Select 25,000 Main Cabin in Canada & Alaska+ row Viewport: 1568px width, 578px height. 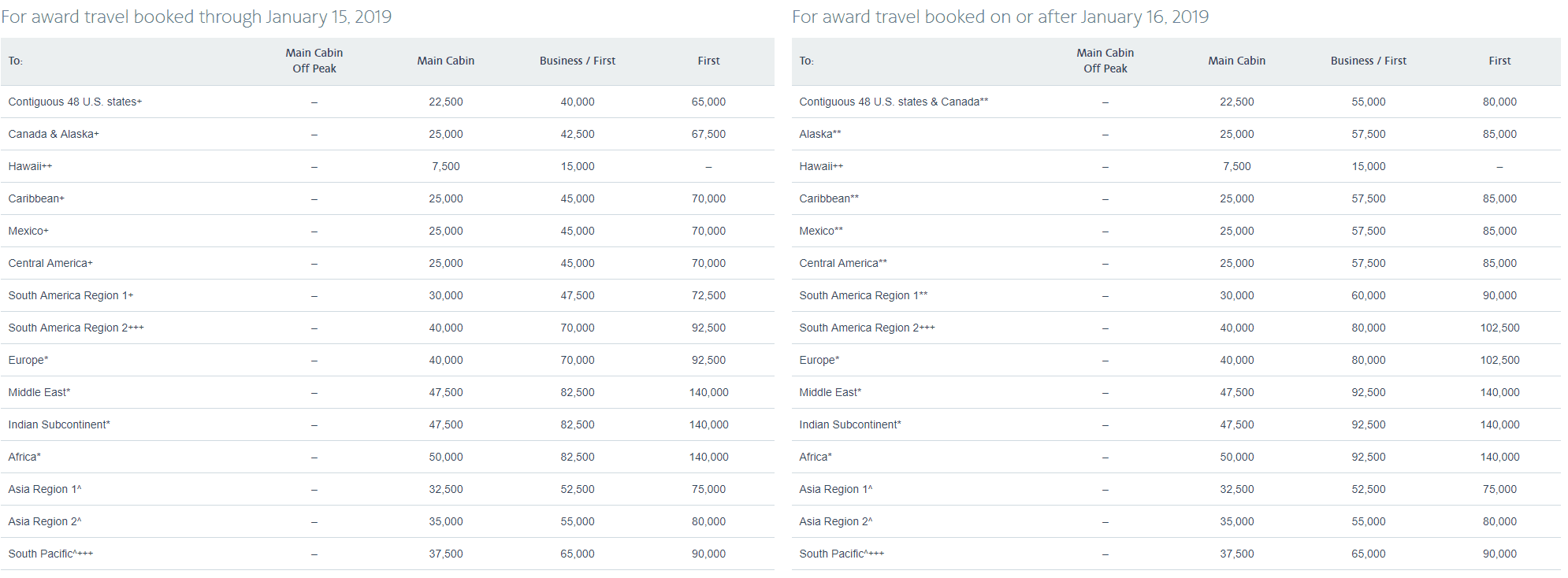[x=446, y=134]
